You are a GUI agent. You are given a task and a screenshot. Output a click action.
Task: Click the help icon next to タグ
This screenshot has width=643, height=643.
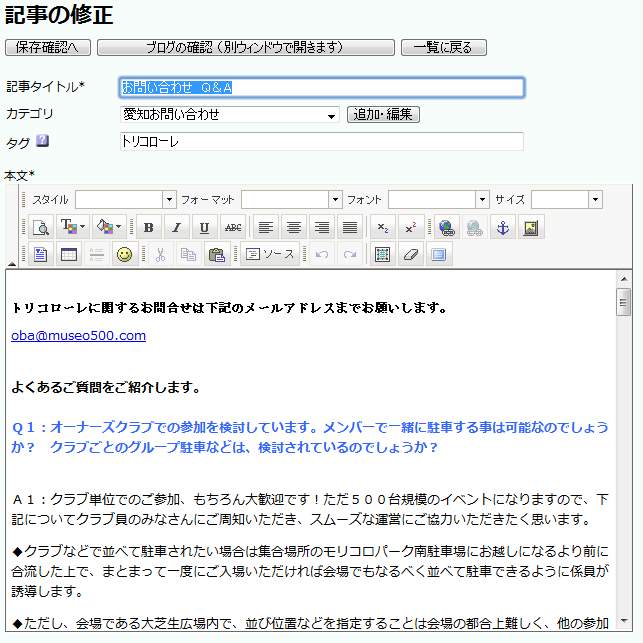click(42, 141)
